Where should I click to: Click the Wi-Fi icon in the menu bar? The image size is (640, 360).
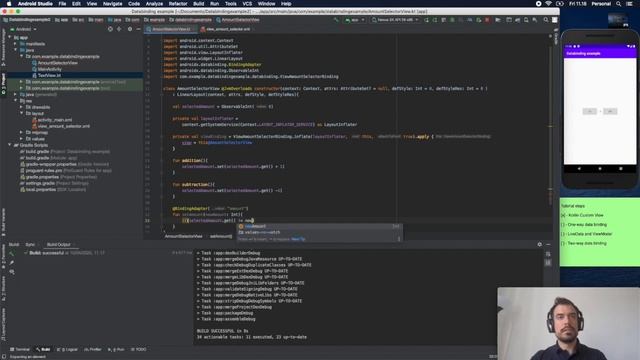[549, 4]
